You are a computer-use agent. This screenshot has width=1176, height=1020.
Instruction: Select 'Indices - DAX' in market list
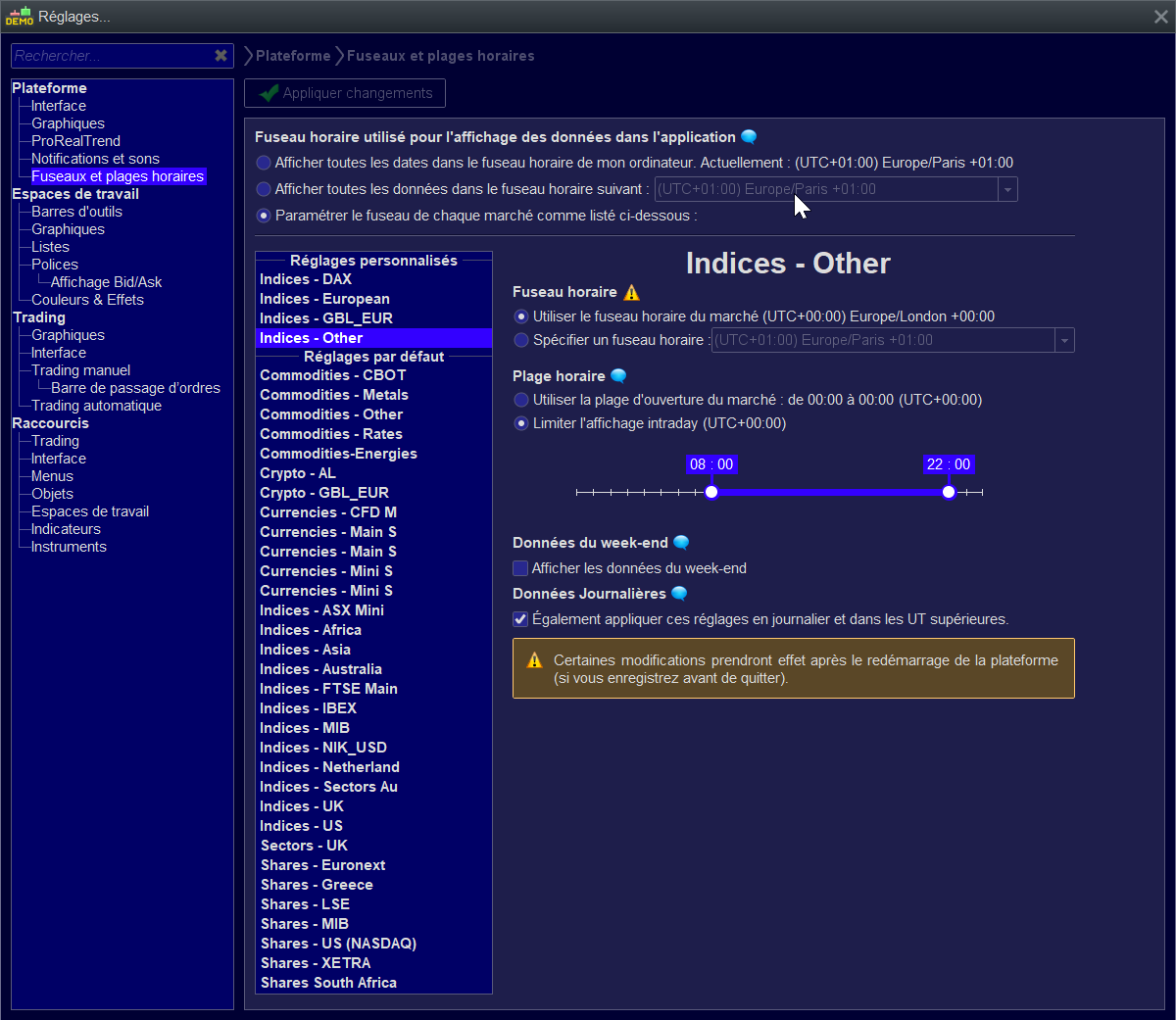coord(373,279)
